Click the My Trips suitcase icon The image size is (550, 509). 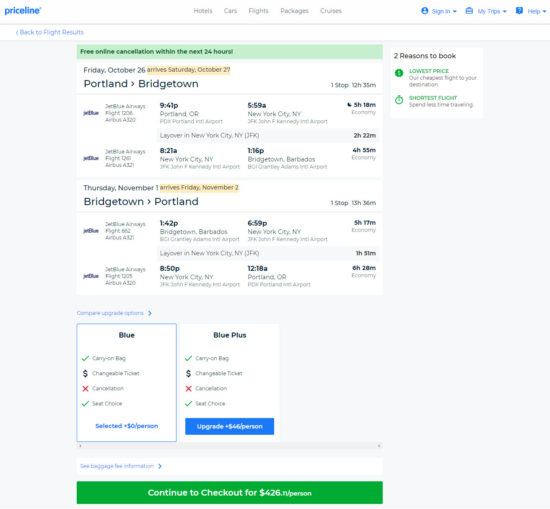469,11
